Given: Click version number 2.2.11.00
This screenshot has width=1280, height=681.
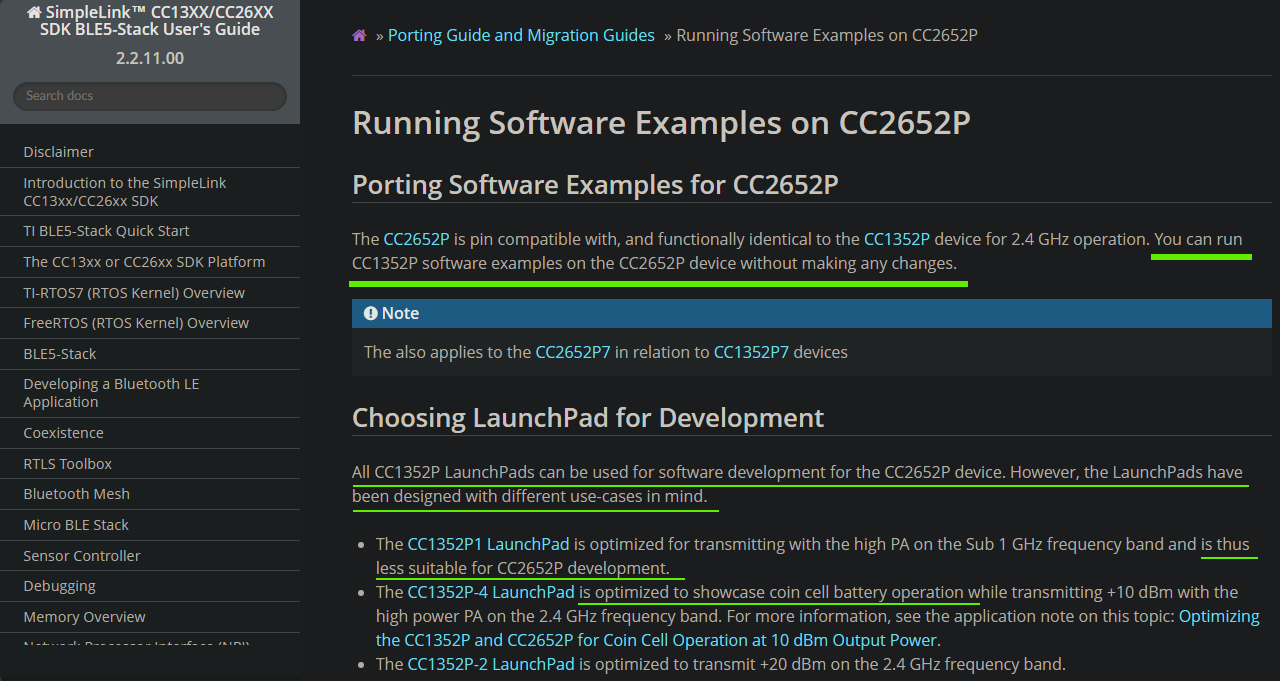Looking at the screenshot, I should pyautogui.click(x=150, y=58).
